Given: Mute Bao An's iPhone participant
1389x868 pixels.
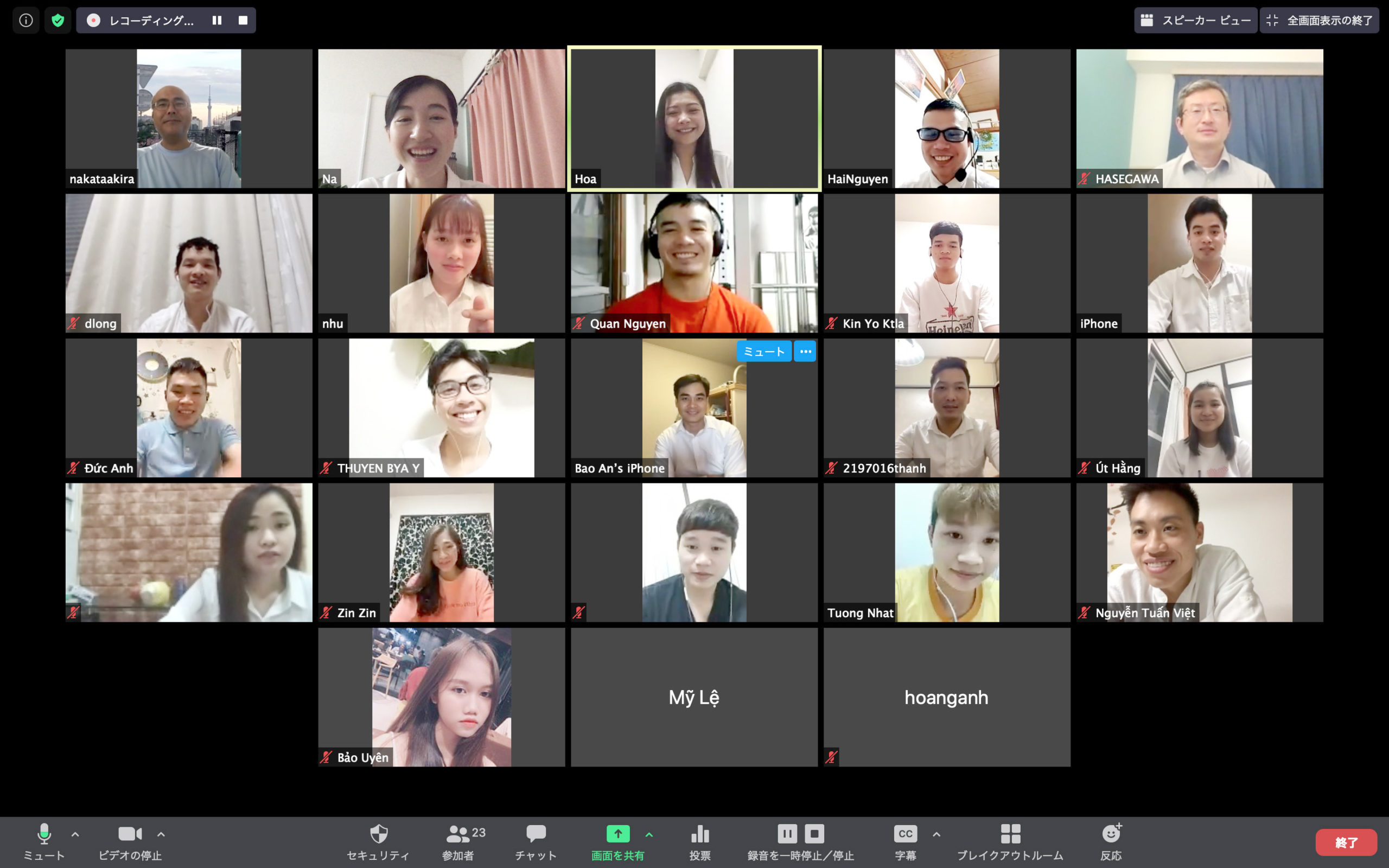Looking at the screenshot, I should coord(763,352).
